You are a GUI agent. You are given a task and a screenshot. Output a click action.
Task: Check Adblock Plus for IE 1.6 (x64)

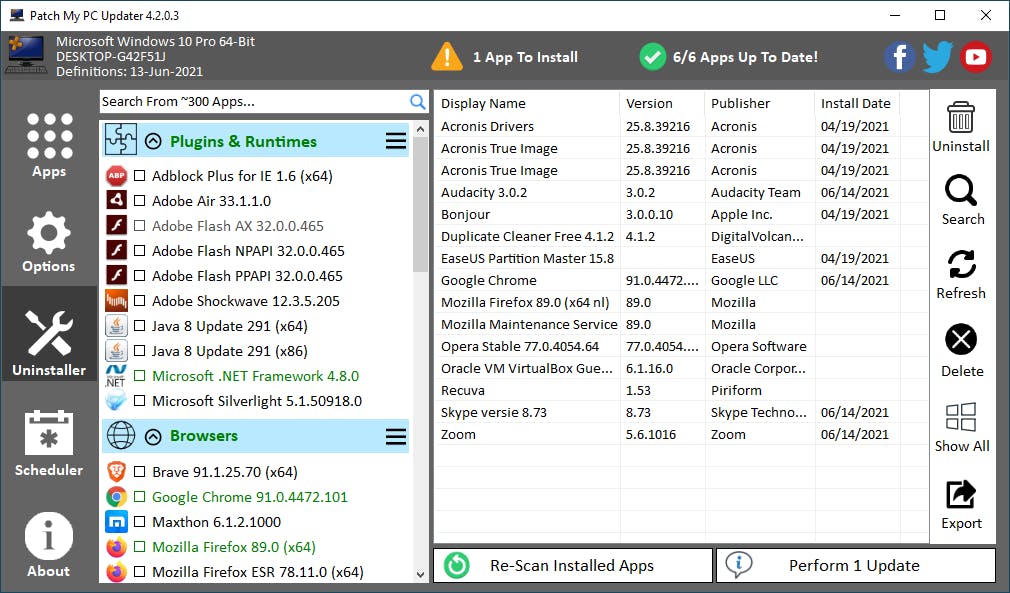(x=139, y=176)
